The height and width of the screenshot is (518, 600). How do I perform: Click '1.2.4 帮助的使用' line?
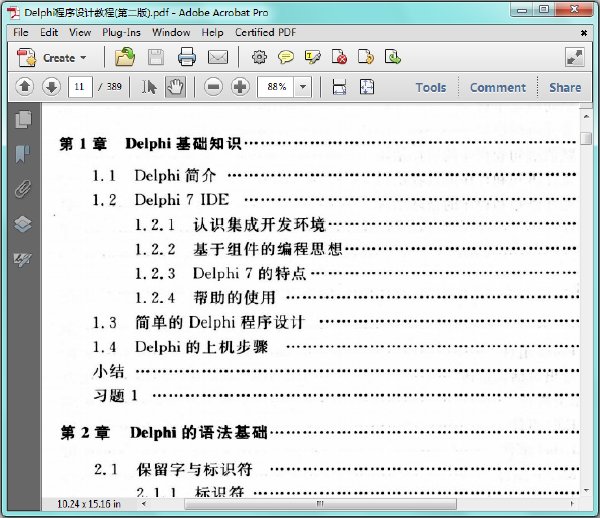click(x=205, y=298)
